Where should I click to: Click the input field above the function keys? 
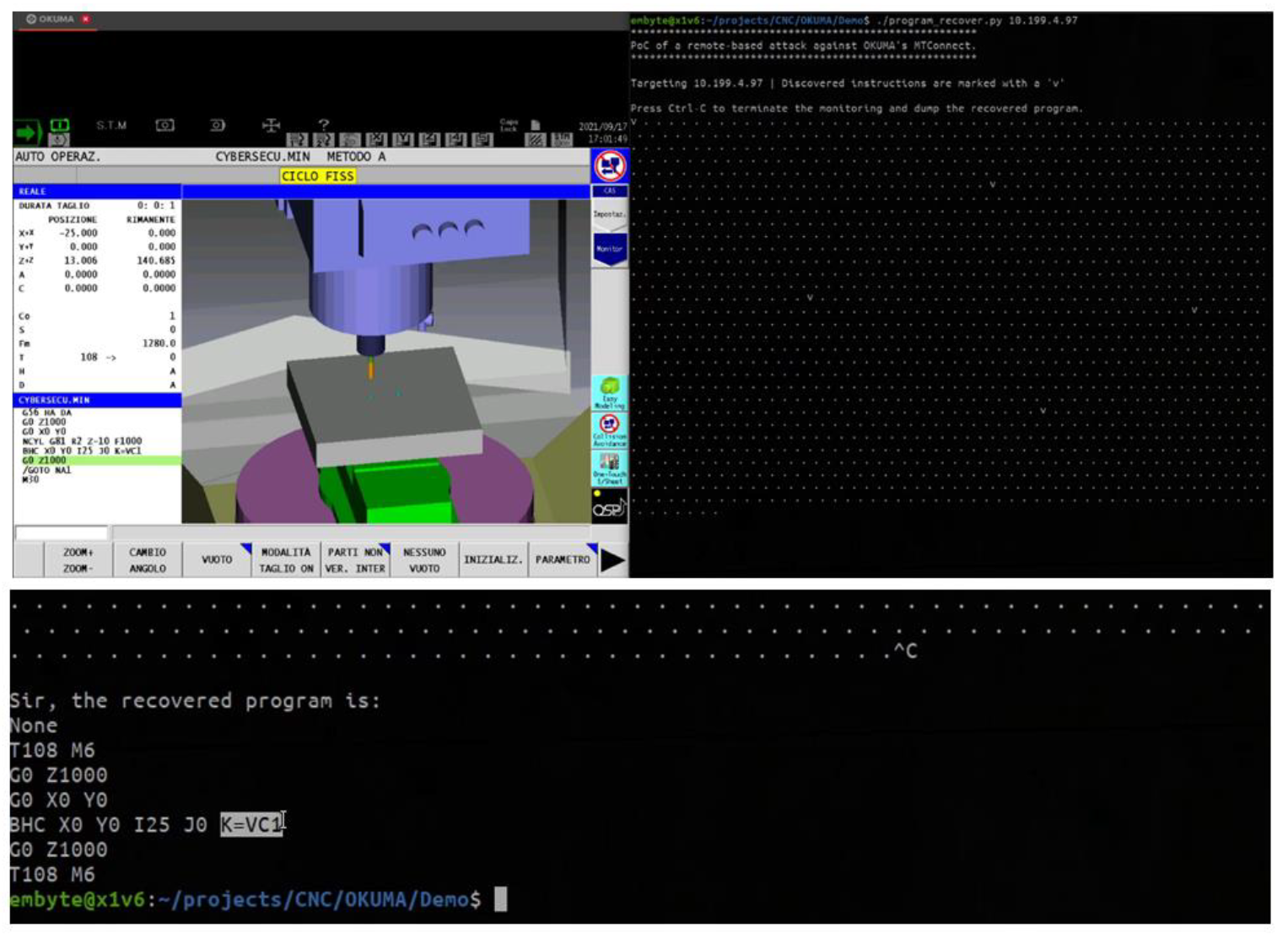pyautogui.click(x=62, y=533)
